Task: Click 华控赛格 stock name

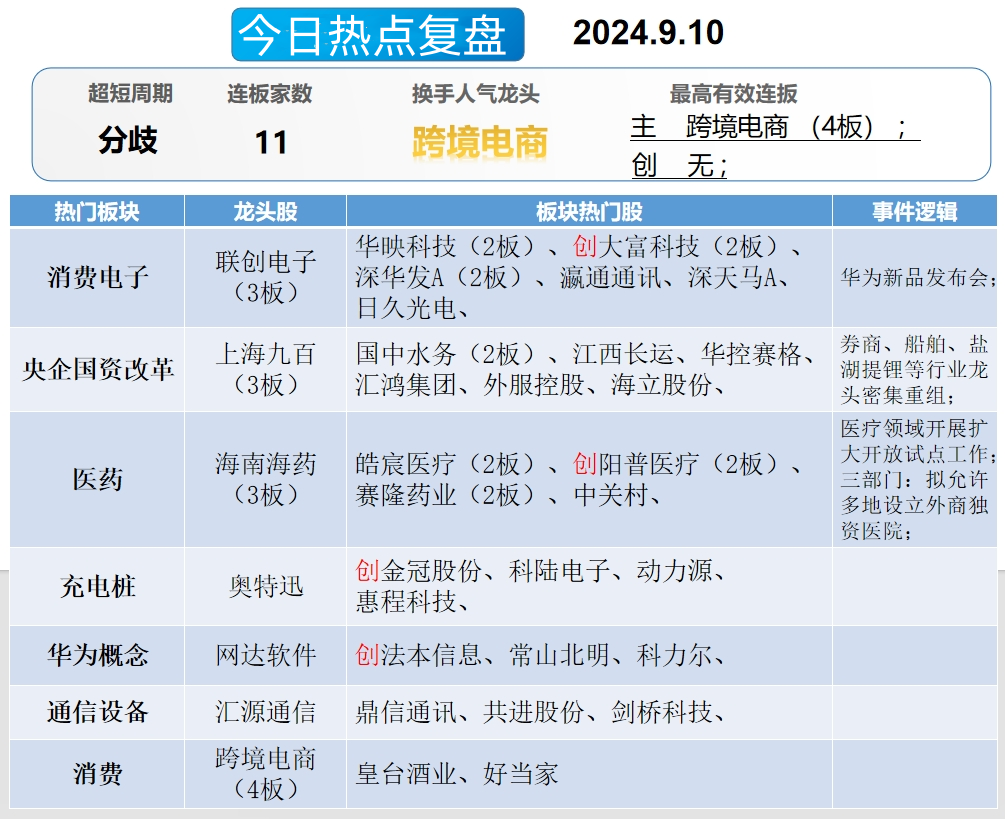Action: tap(751, 354)
